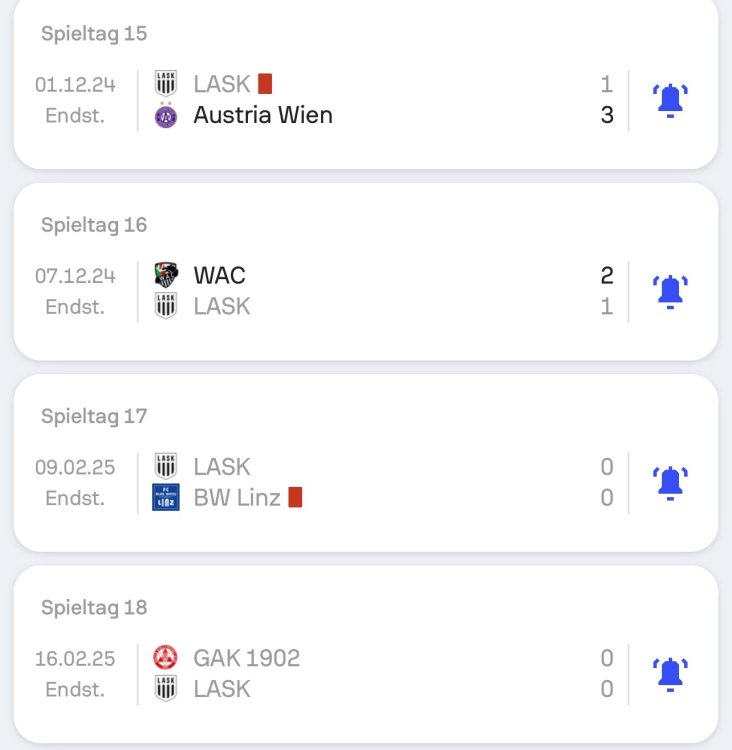Click LASK crest in Spieltag 15 match
Viewport: 732px width, 750px height.
[166, 84]
